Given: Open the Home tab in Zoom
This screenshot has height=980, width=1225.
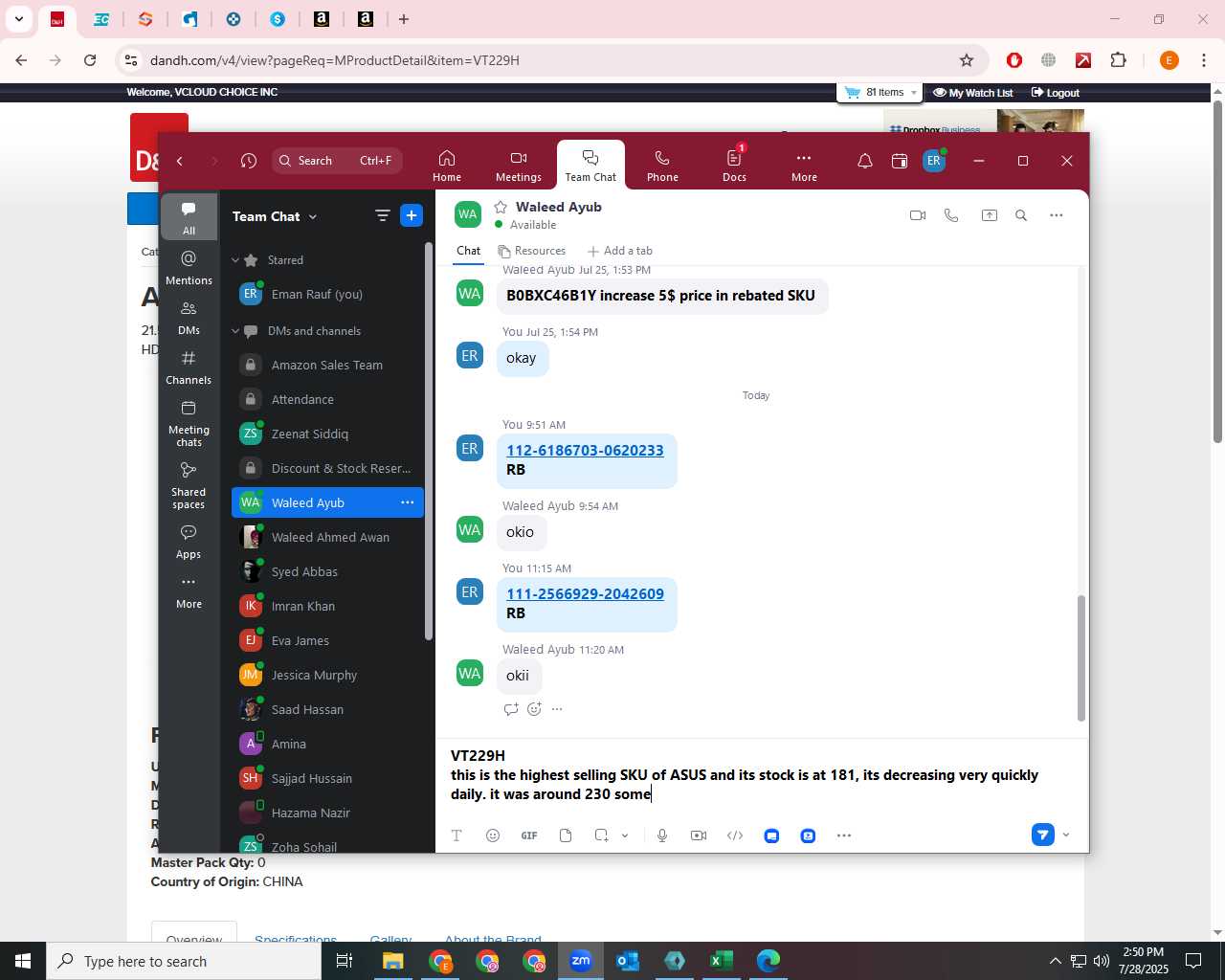Looking at the screenshot, I should [x=447, y=165].
